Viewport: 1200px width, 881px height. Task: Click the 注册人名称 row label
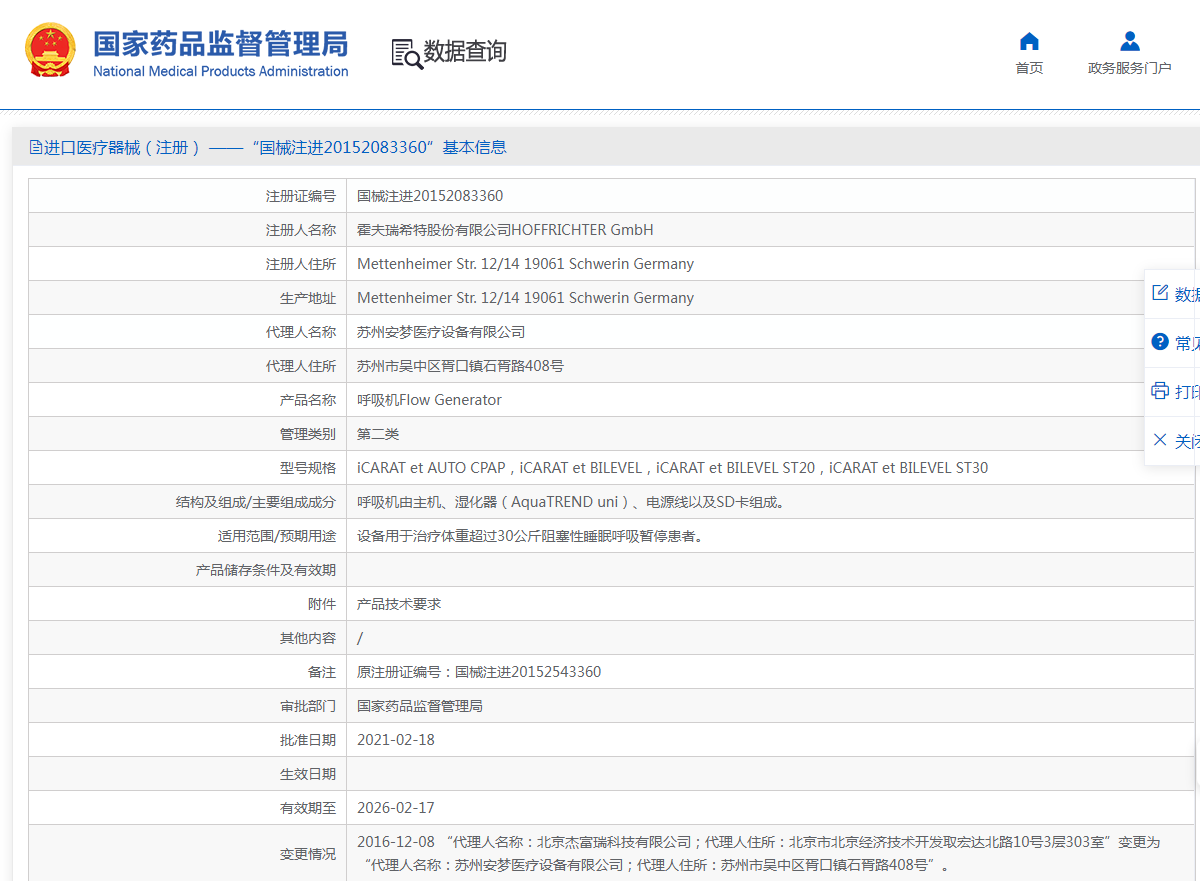301,230
